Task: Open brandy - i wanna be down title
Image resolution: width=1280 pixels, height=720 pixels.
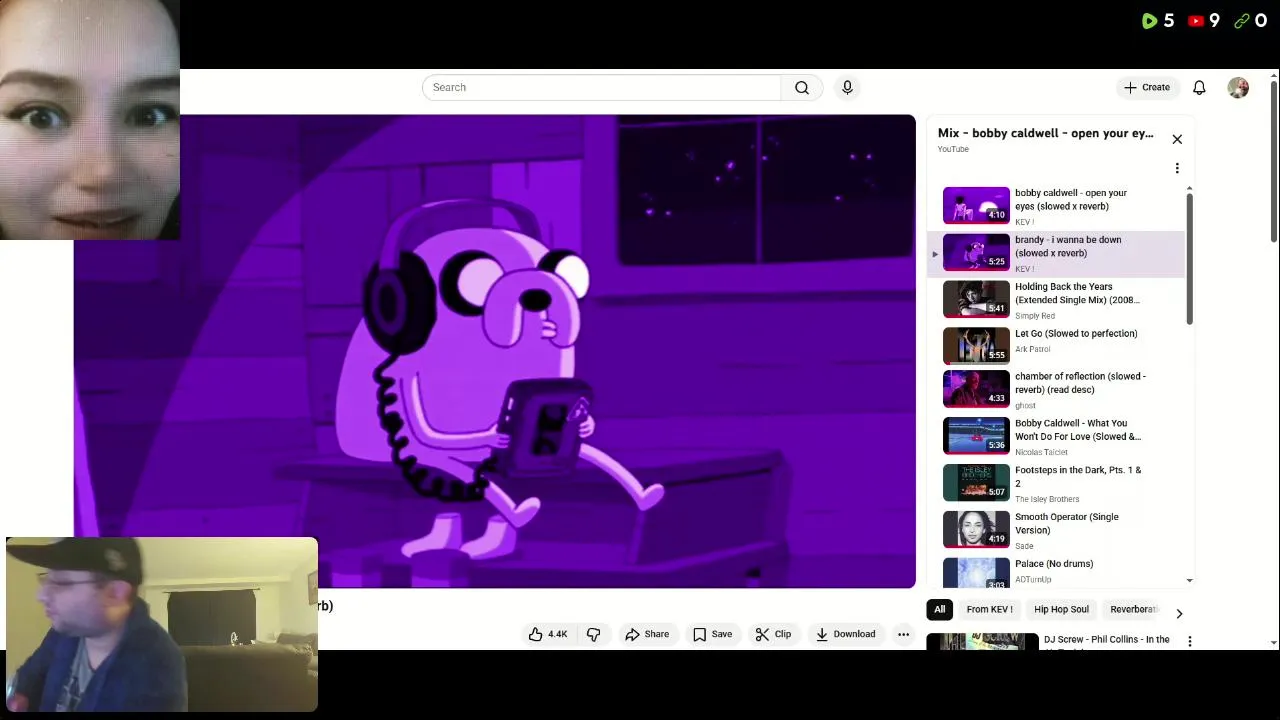Action: (x=1068, y=246)
